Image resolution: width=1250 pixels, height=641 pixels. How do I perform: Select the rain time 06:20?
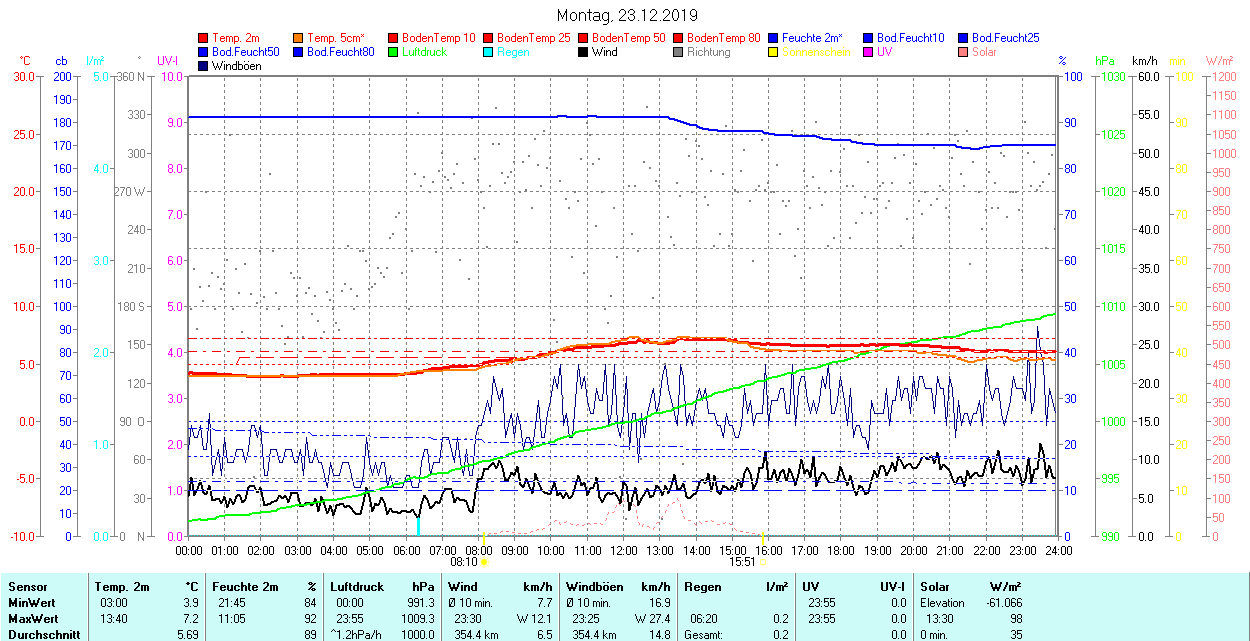(x=704, y=619)
